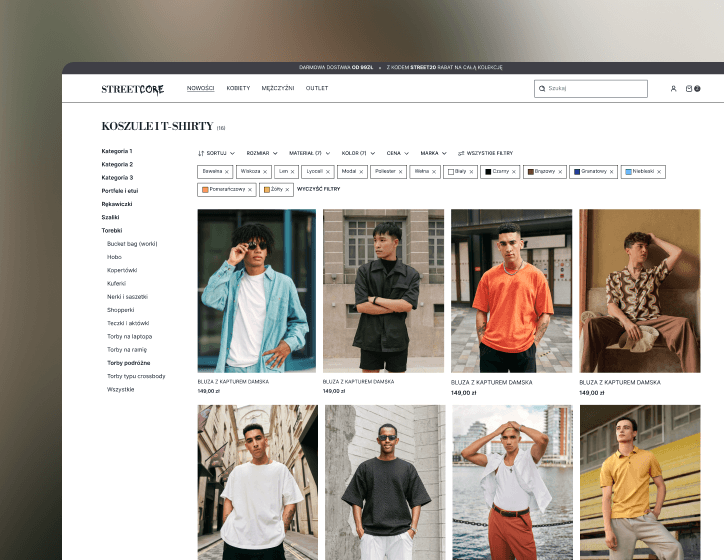Remove the Poliester filter tag

pyautogui.click(x=400, y=172)
